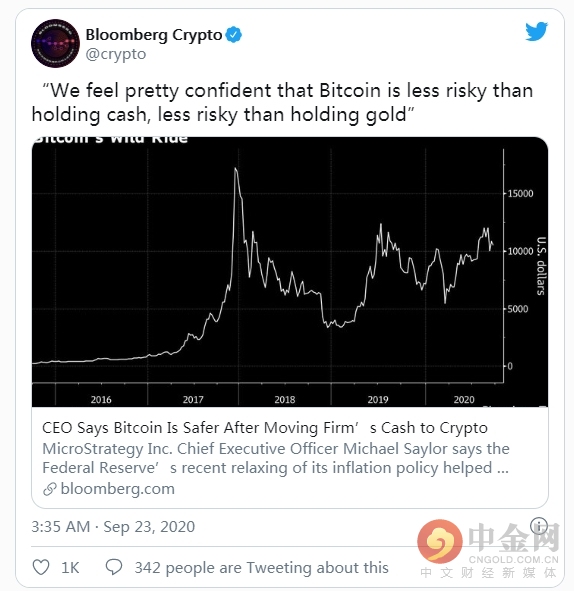Open the bloomberg.com source link

tap(117, 489)
